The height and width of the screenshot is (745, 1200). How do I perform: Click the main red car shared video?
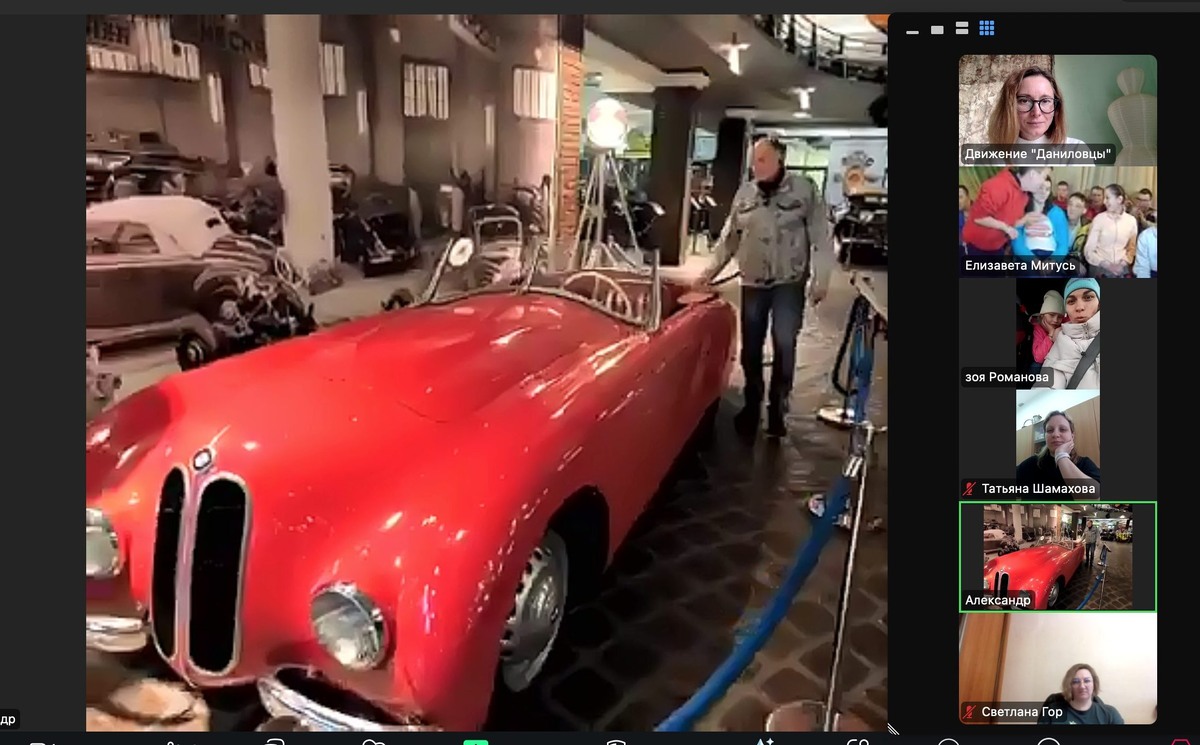486,372
